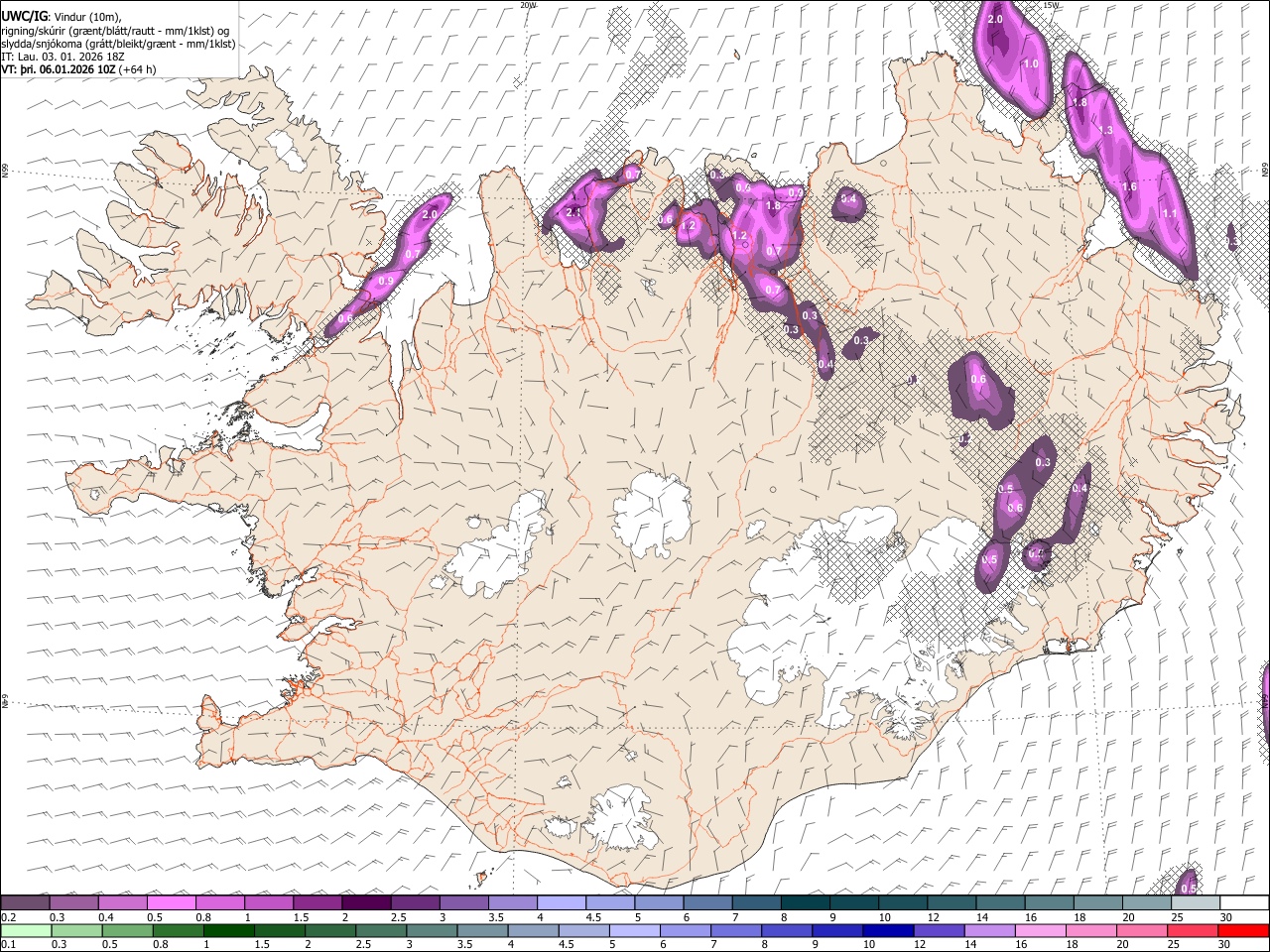The height and width of the screenshot is (952, 1270).
Task: Select the valid time "VT: þri. 06.01.2026 10Z"
Action: pyautogui.click(x=60, y=69)
